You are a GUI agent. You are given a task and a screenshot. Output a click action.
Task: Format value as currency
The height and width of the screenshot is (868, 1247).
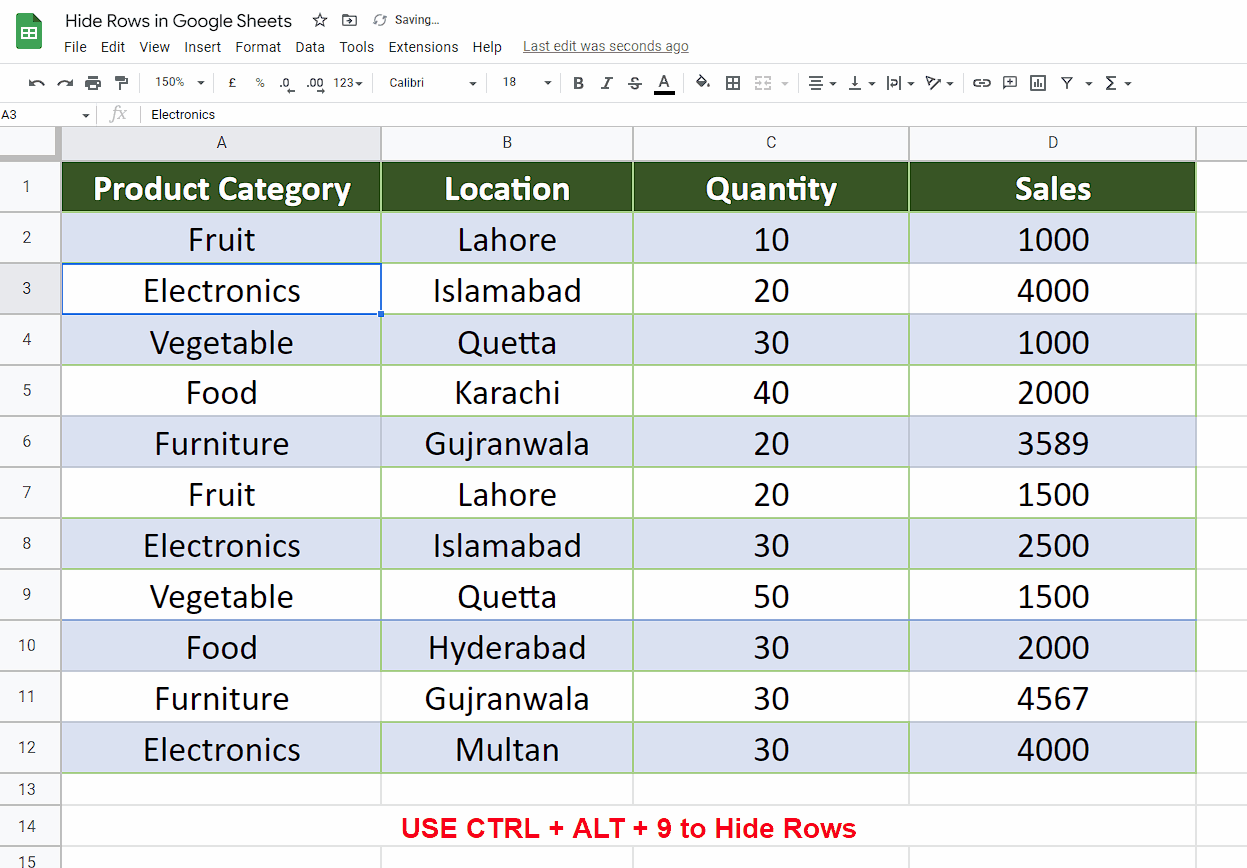point(231,82)
